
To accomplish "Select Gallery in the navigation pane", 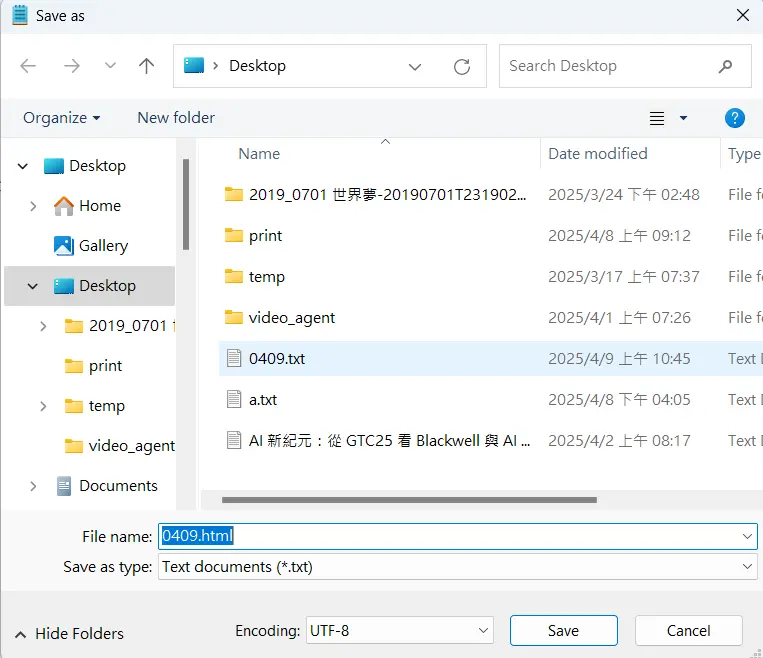I will (103, 246).
